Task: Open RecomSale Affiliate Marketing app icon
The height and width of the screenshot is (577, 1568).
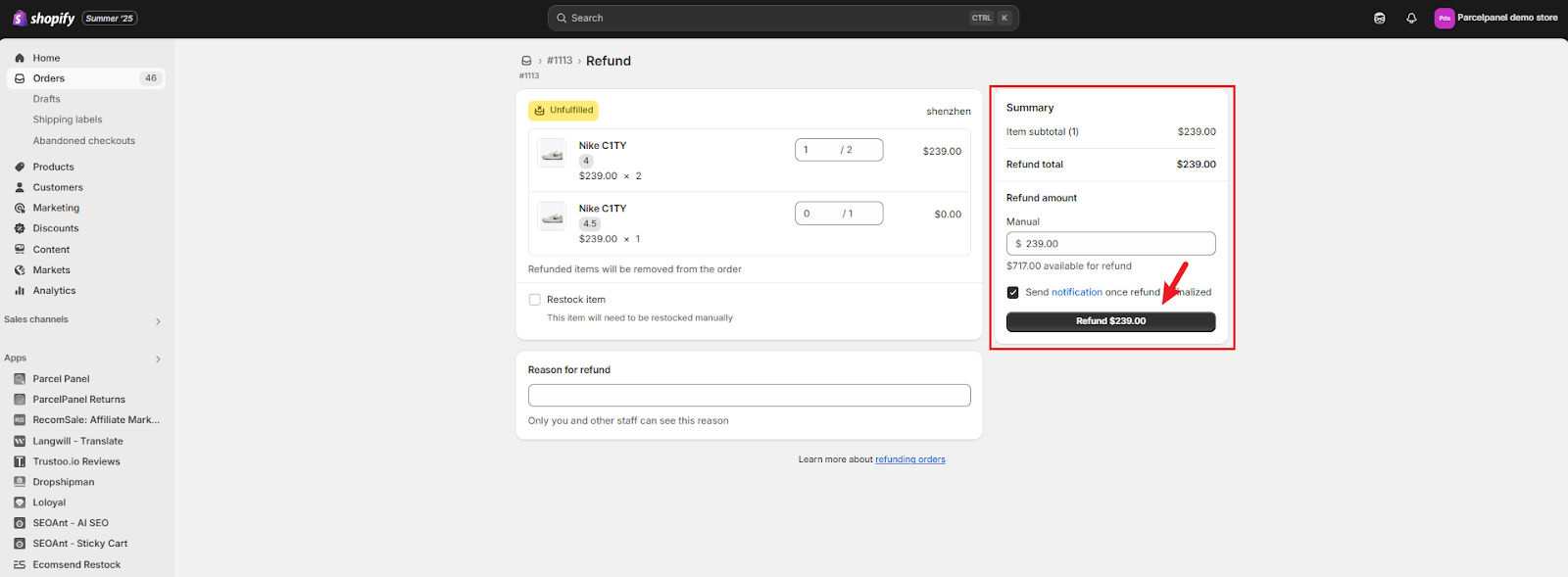Action: click(x=20, y=420)
